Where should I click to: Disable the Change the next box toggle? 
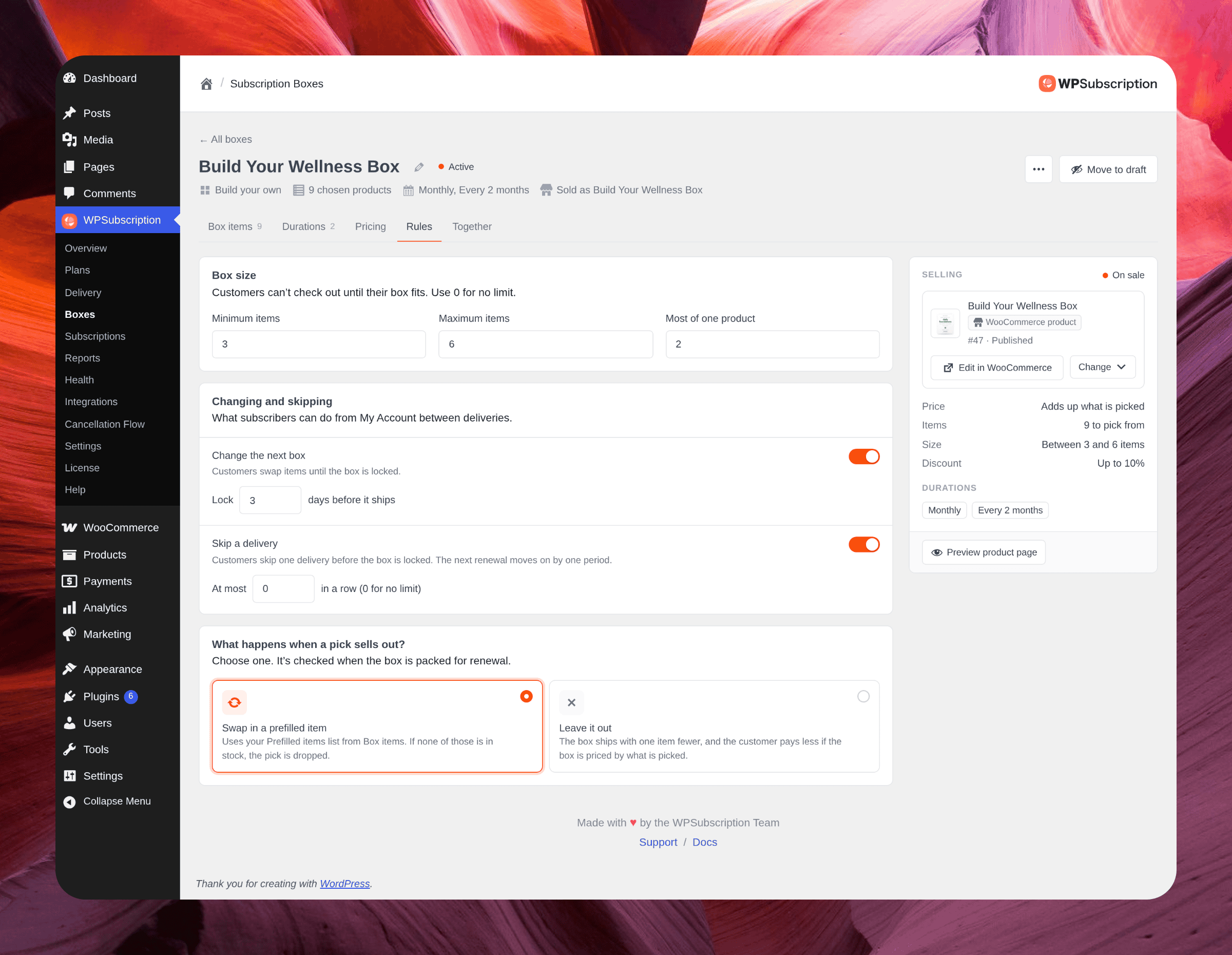(x=863, y=456)
